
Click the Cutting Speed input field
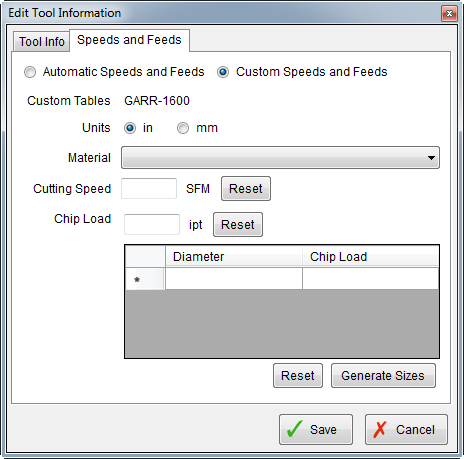coord(149,188)
